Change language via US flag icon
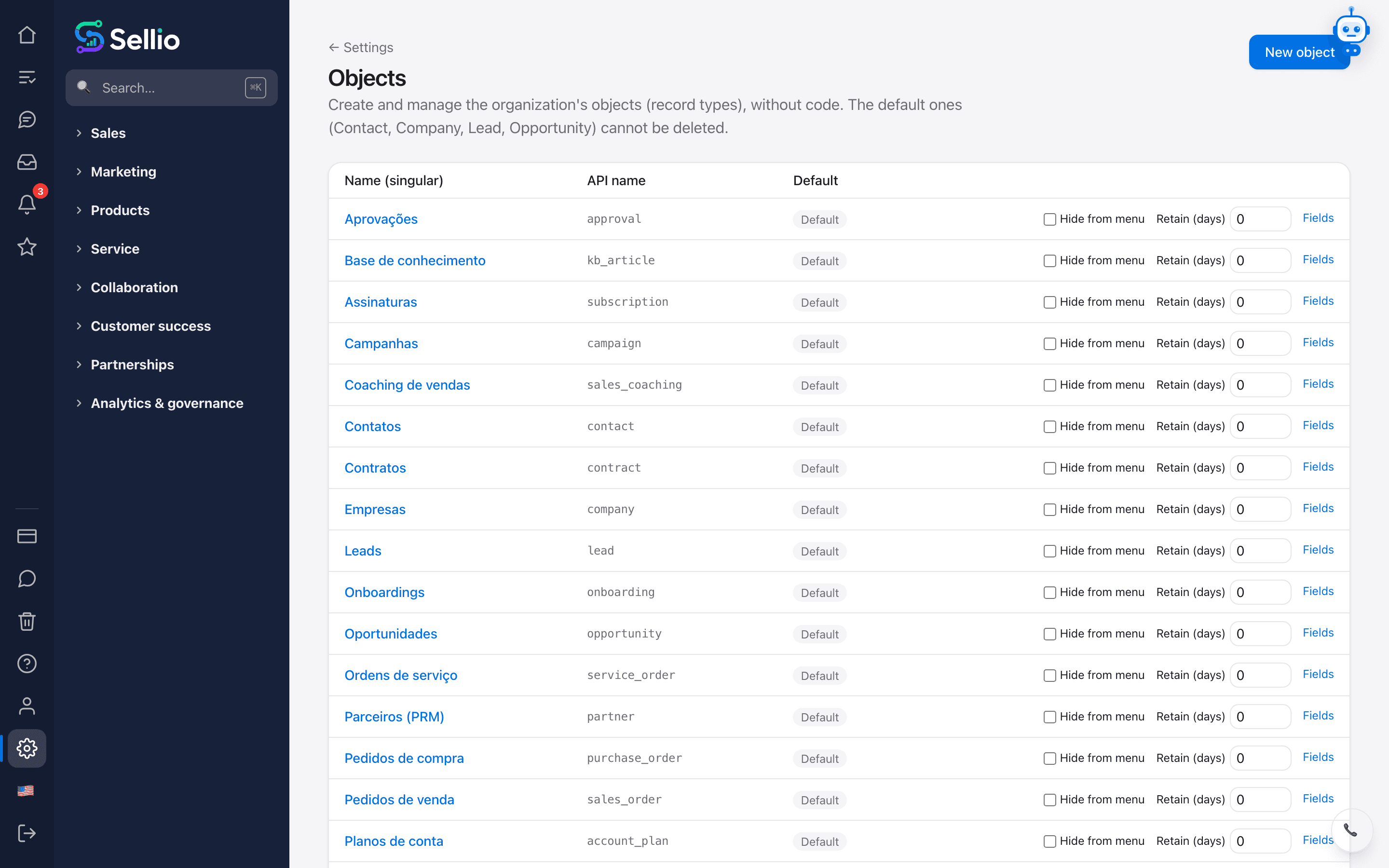The width and height of the screenshot is (1389, 868). pyautogui.click(x=26, y=791)
